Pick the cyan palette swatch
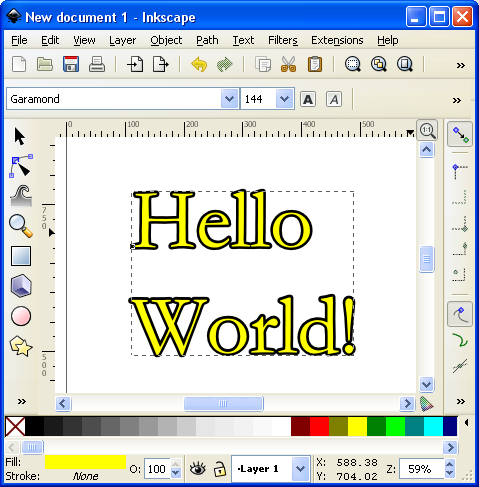Image resolution: width=479 pixels, height=487 pixels. pos(433,426)
